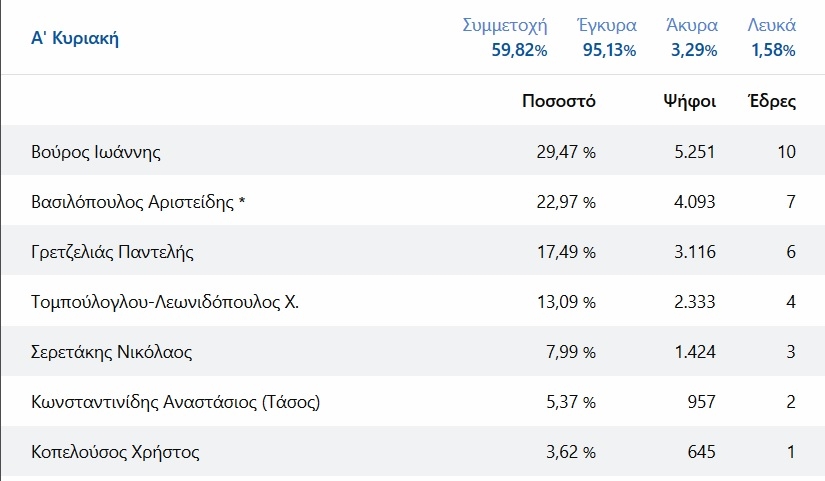Viewport: 825px width, 481px height.
Task: Open Κωνσταντινίδης Αναστάσιος (Τάσος) entry
Action: coord(175,402)
